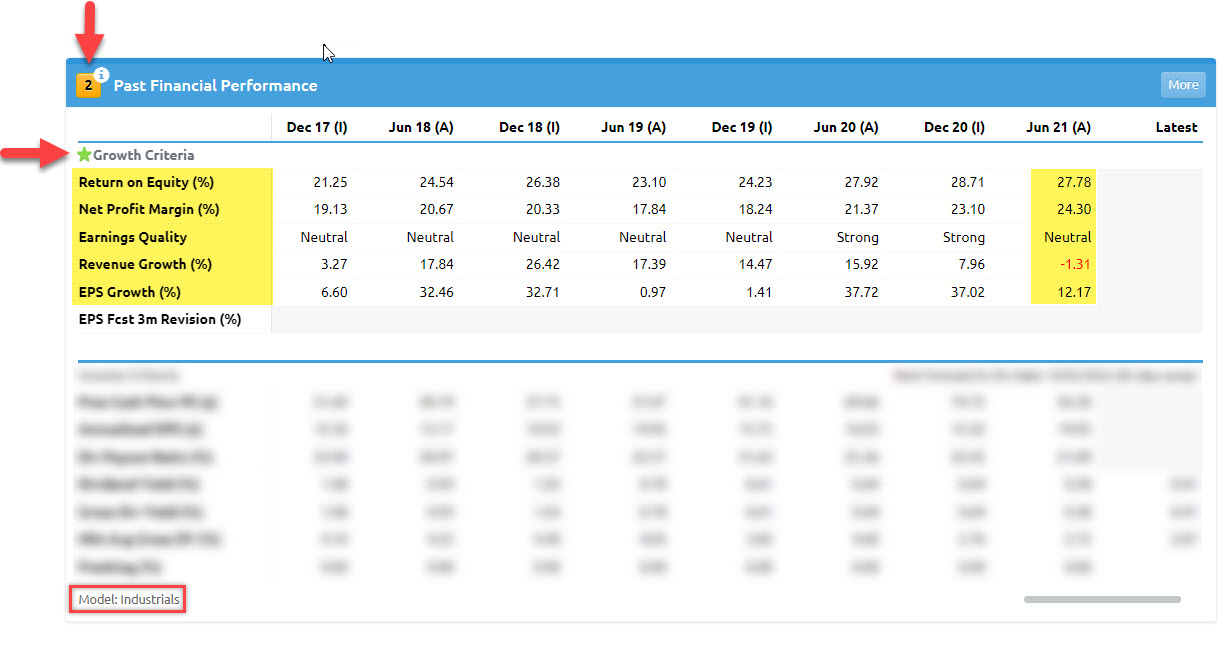This screenshot has width=1224, height=647.
Task: Click the small info icon on badge
Action: coord(102,74)
